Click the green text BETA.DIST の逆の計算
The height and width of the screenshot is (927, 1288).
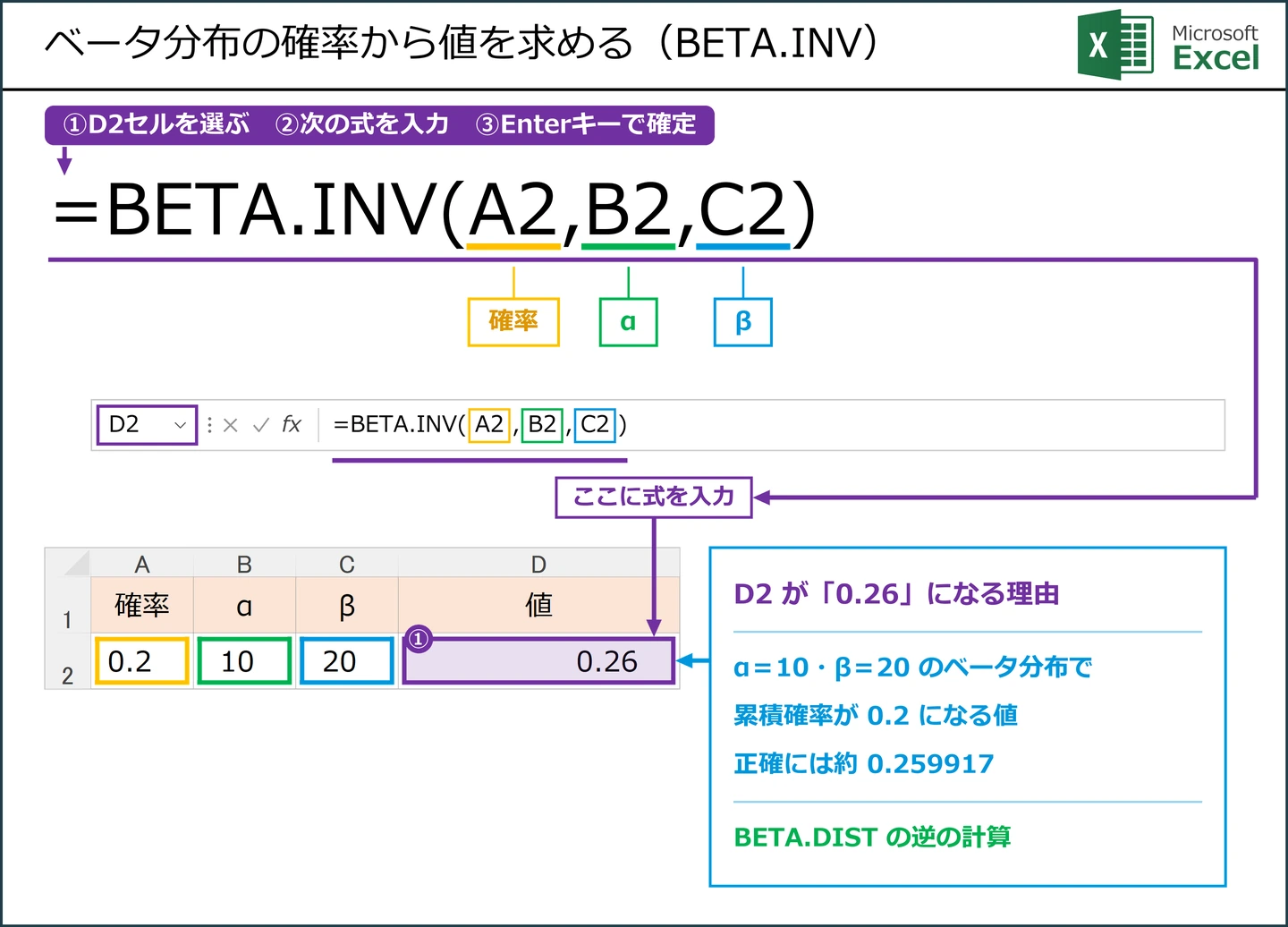click(872, 838)
